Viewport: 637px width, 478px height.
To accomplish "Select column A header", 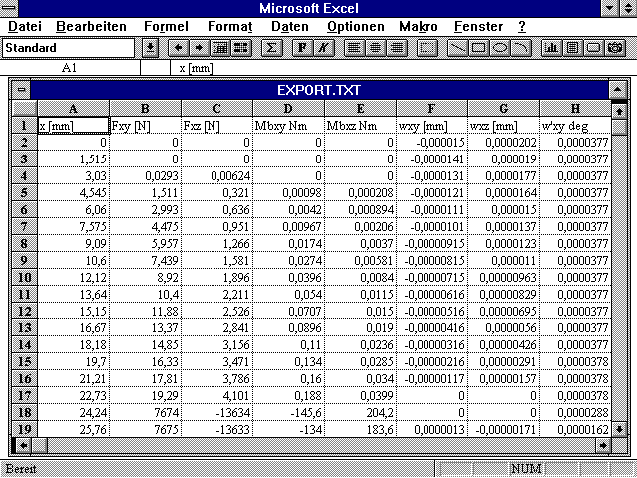I will (73, 108).
